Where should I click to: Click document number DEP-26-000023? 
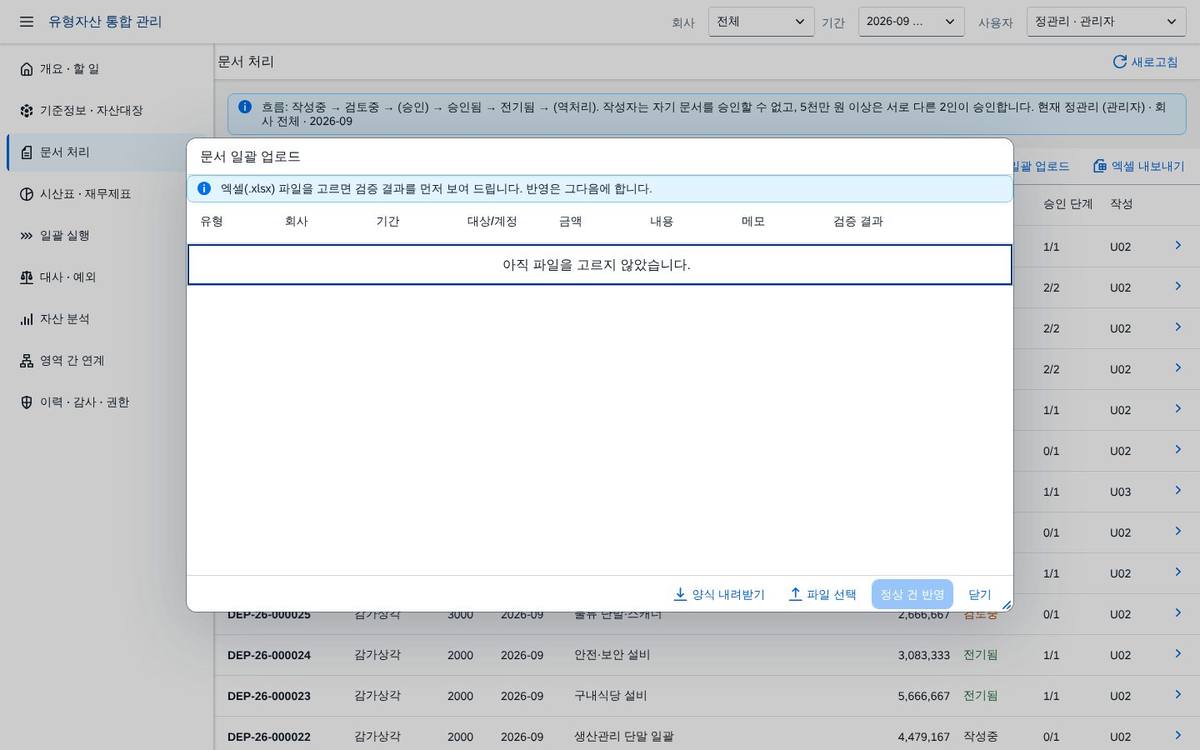(269, 696)
